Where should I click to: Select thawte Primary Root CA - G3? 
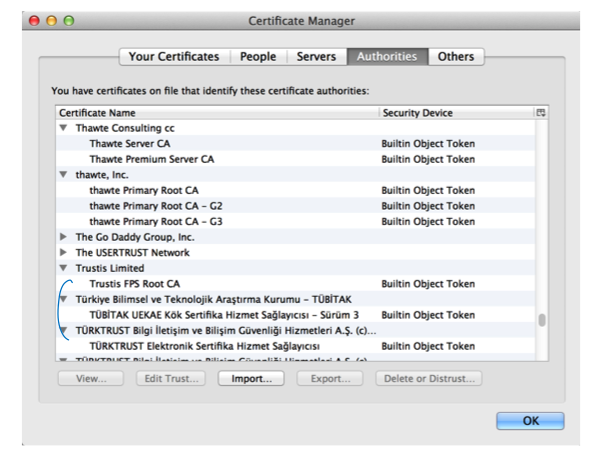(295, 222)
